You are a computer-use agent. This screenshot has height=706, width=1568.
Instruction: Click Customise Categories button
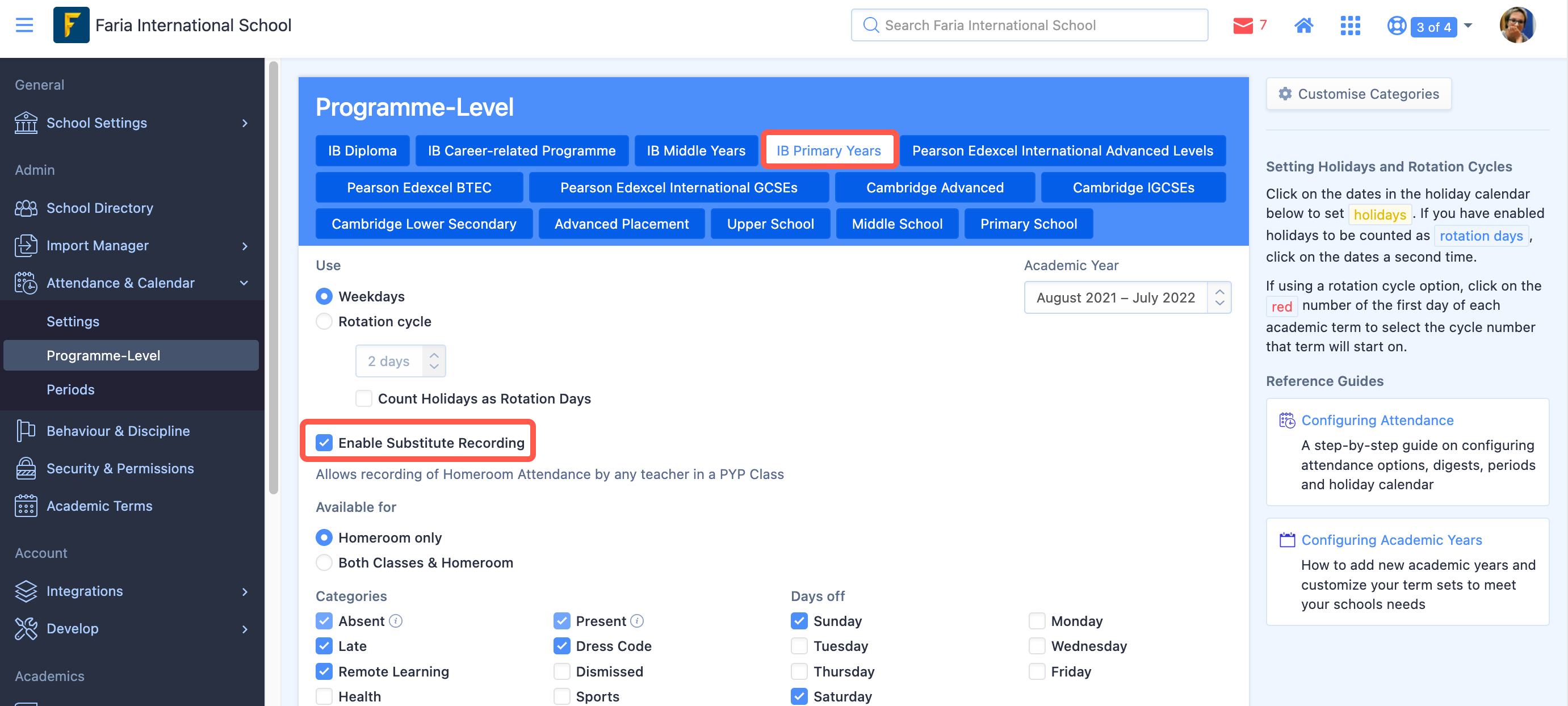click(x=1359, y=94)
